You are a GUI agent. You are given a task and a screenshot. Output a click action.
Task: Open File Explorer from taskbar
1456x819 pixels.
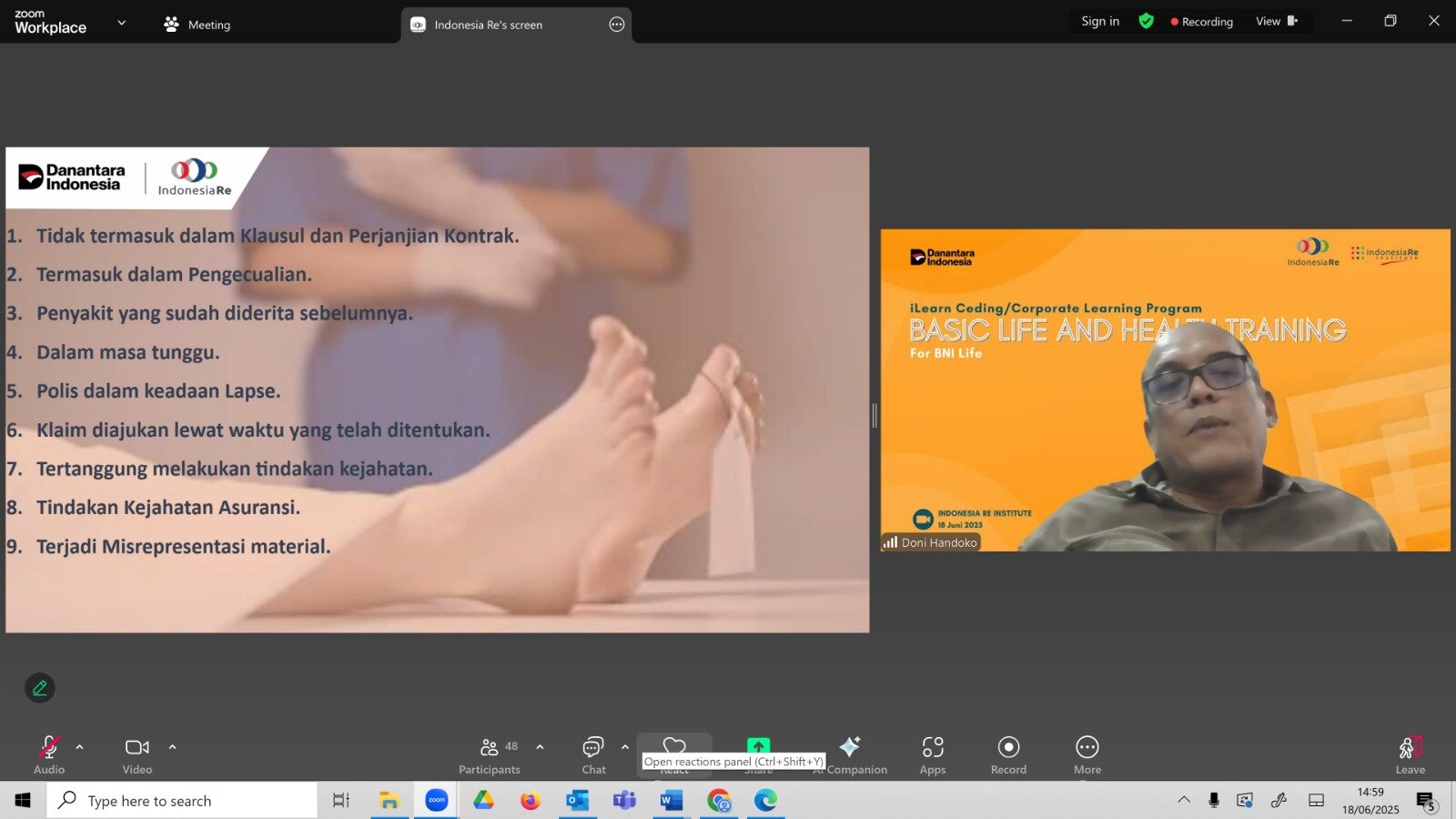click(x=389, y=800)
